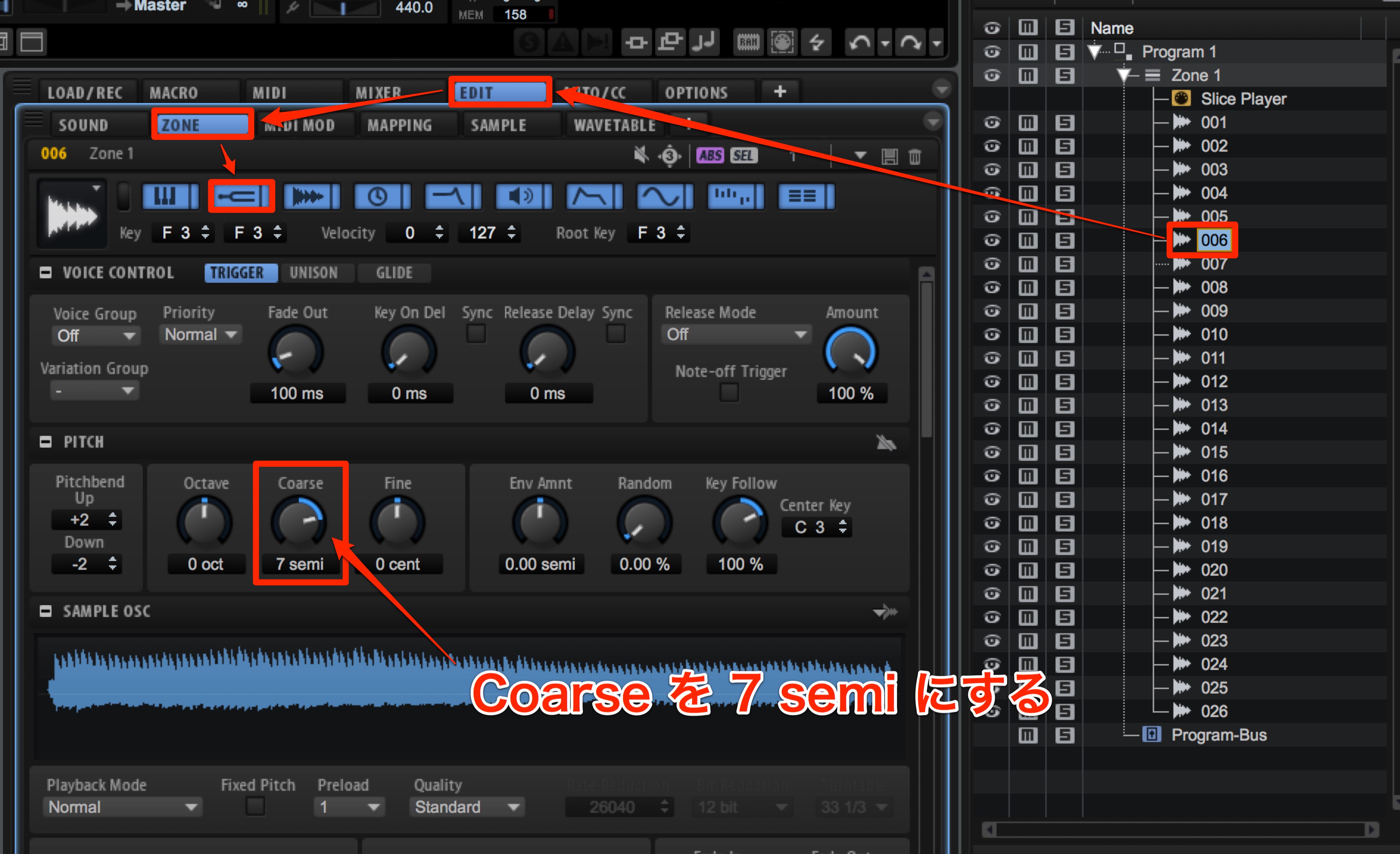Open the amplifier speaker section button
This screenshot has height=854, width=1400.
(x=523, y=197)
